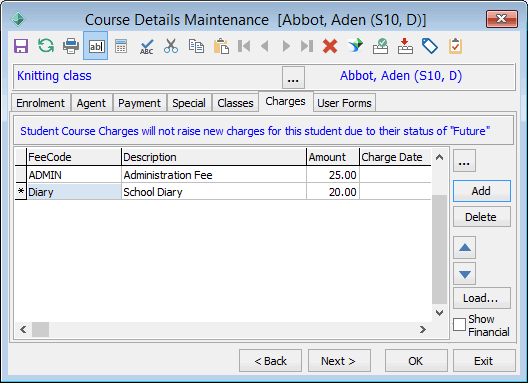
Task: Click the Load... button
Action: (x=482, y=298)
